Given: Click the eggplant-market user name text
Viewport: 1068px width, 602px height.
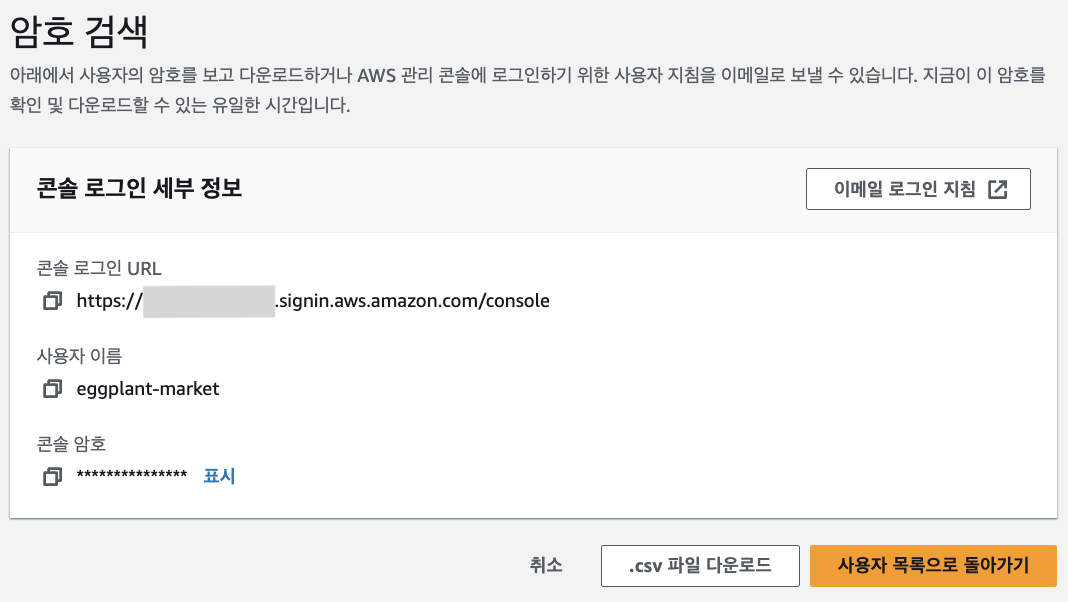Looking at the screenshot, I should pos(148,389).
